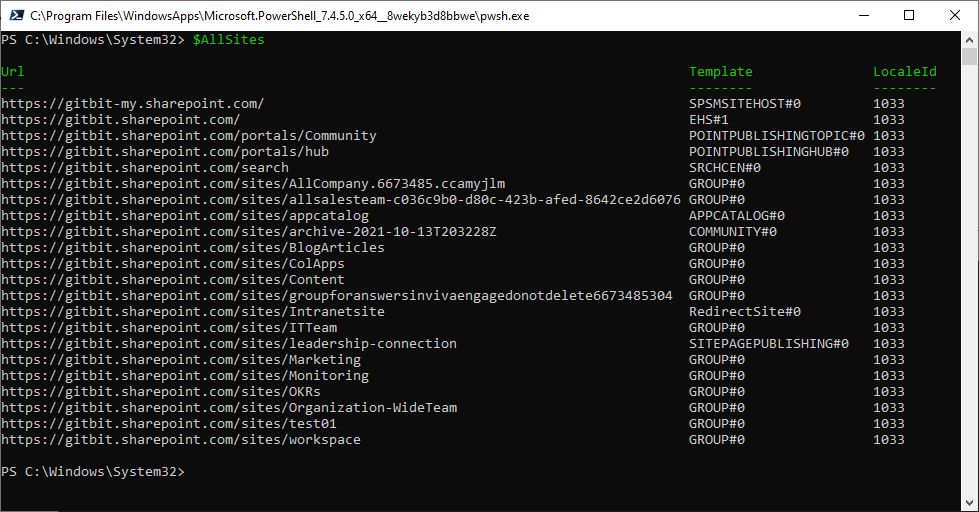979x512 pixels.
Task: Minimize the pwsh.exe window
Action: click(x=864, y=16)
